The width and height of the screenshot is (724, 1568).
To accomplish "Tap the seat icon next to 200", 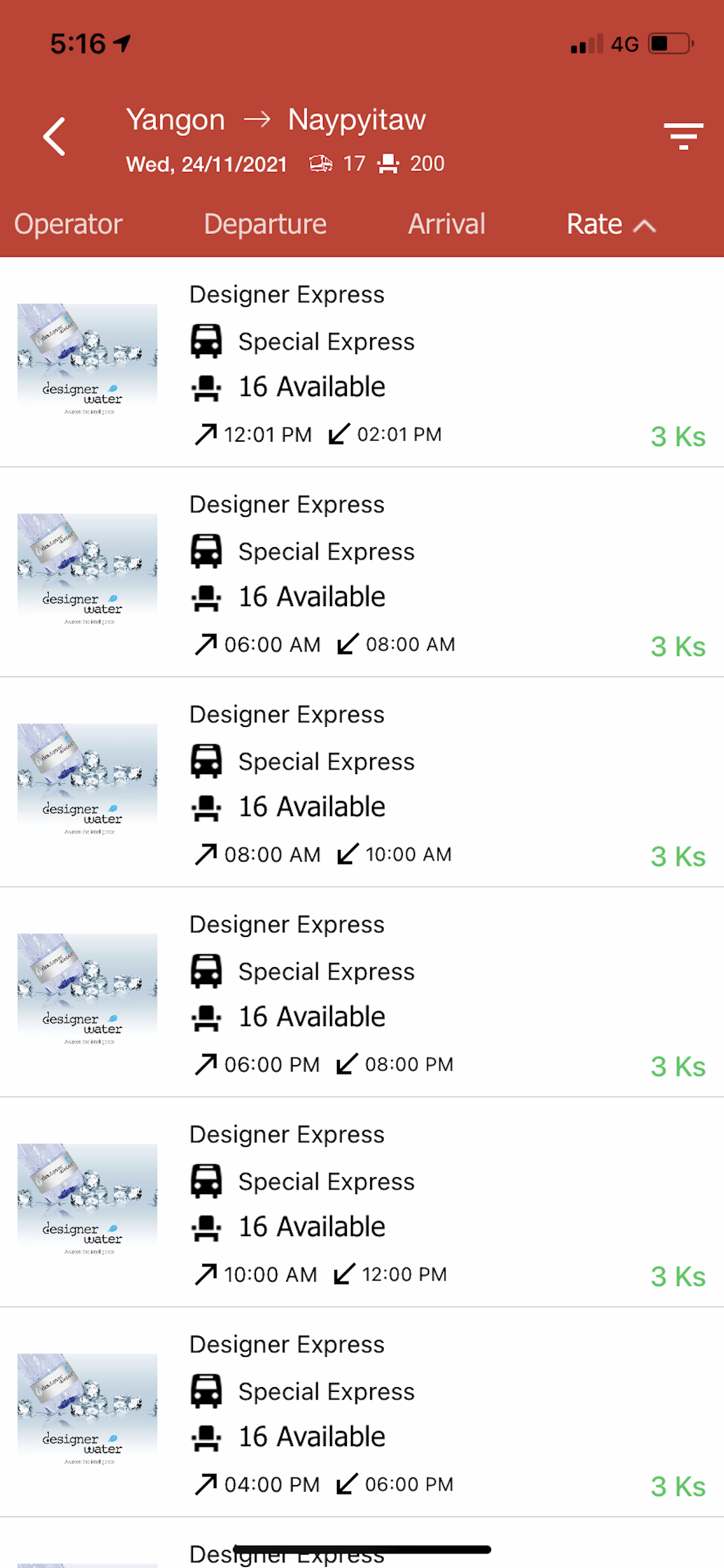I will click(x=388, y=164).
